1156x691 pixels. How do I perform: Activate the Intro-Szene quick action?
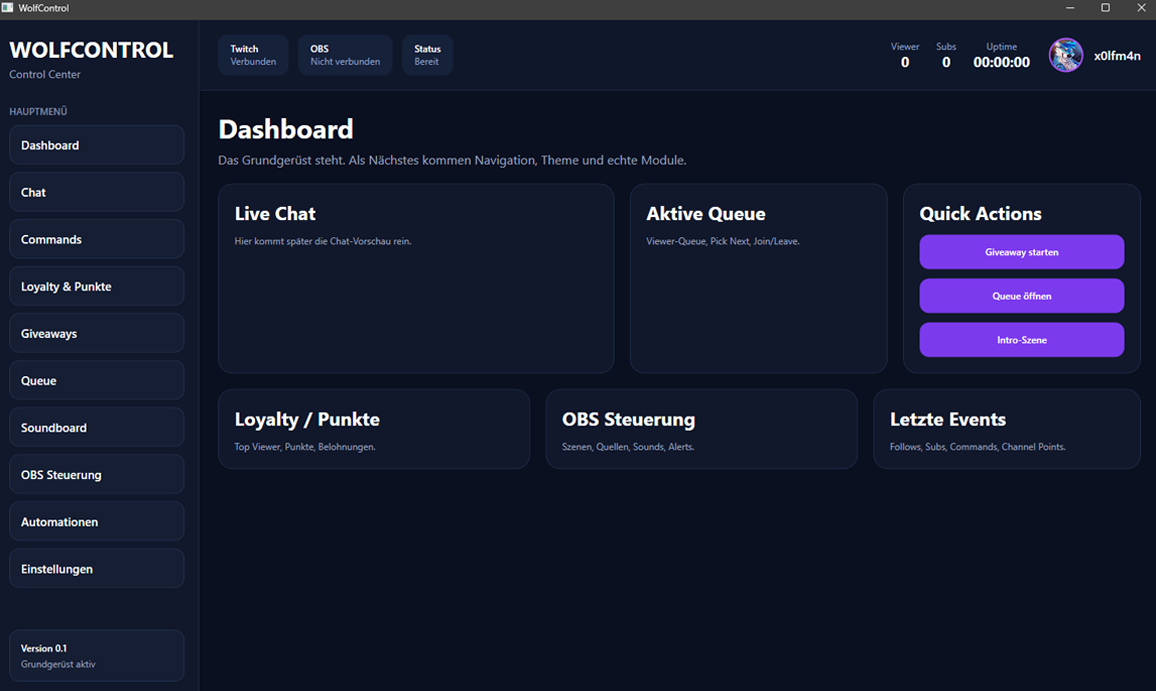coord(1021,340)
